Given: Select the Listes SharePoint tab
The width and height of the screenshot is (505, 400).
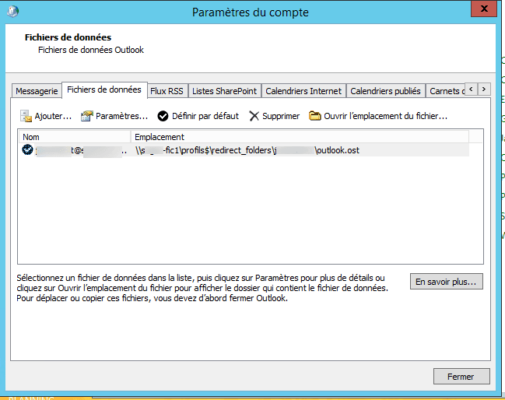Looking at the screenshot, I should click(224, 91).
